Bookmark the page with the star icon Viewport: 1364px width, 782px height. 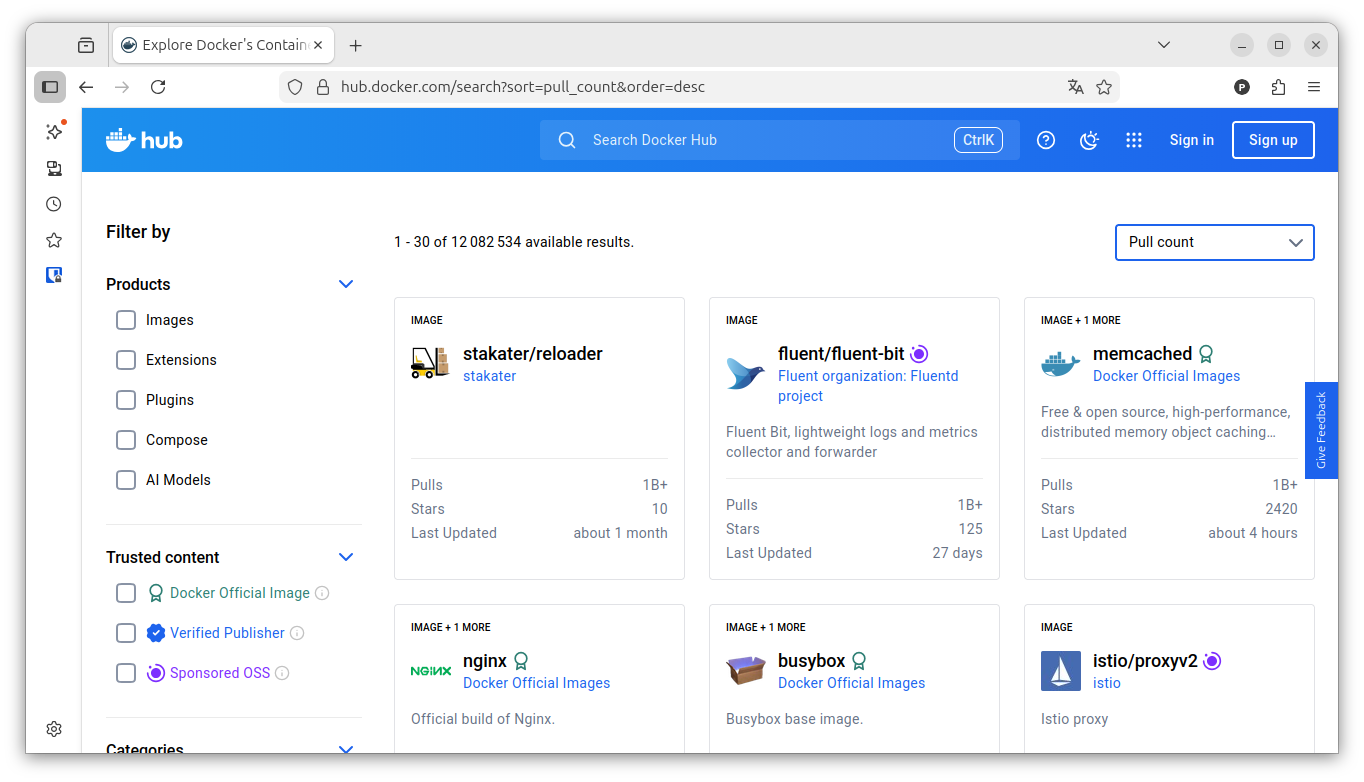1104,87
